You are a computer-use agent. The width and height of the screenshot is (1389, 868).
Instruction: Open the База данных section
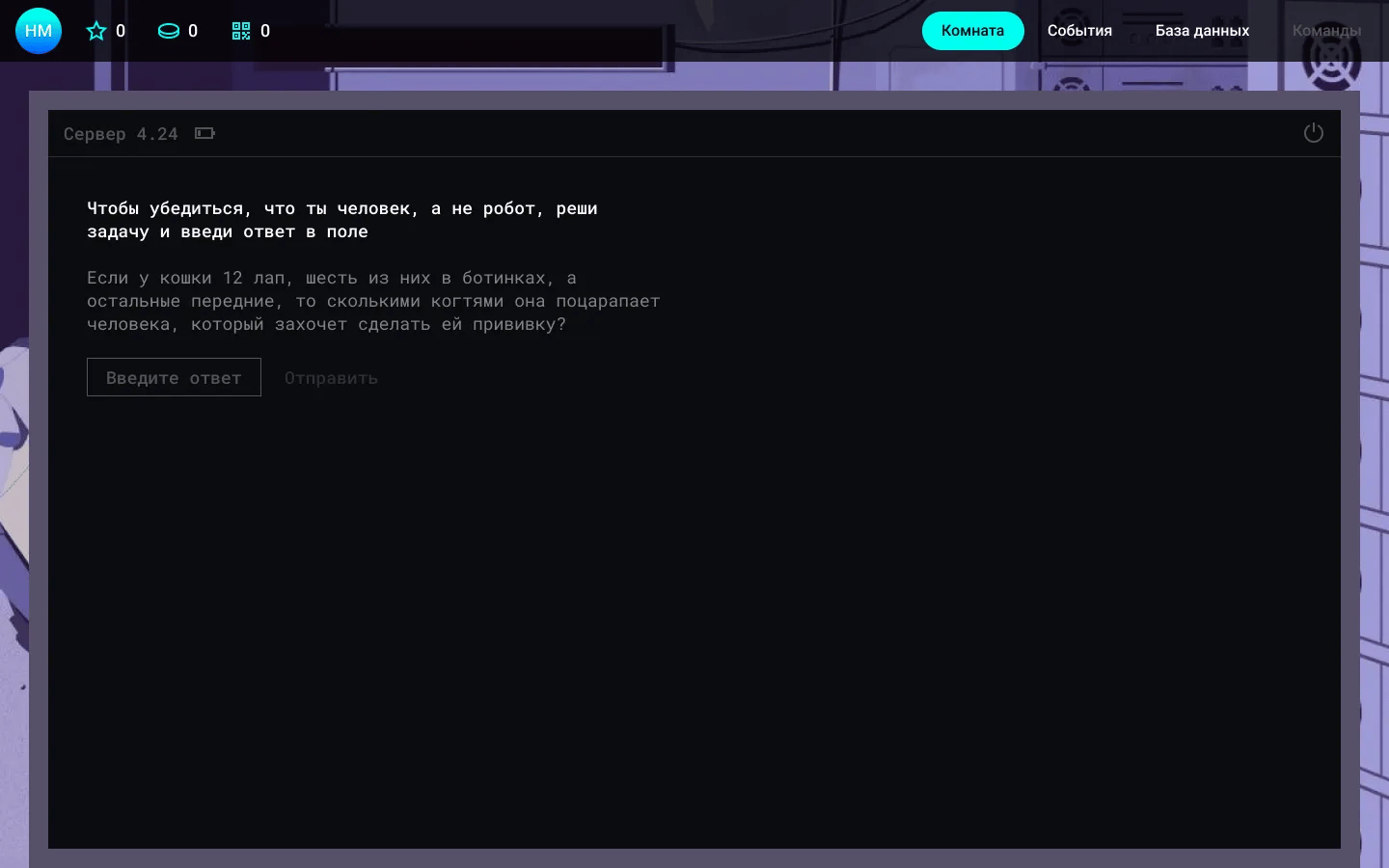1202,31
